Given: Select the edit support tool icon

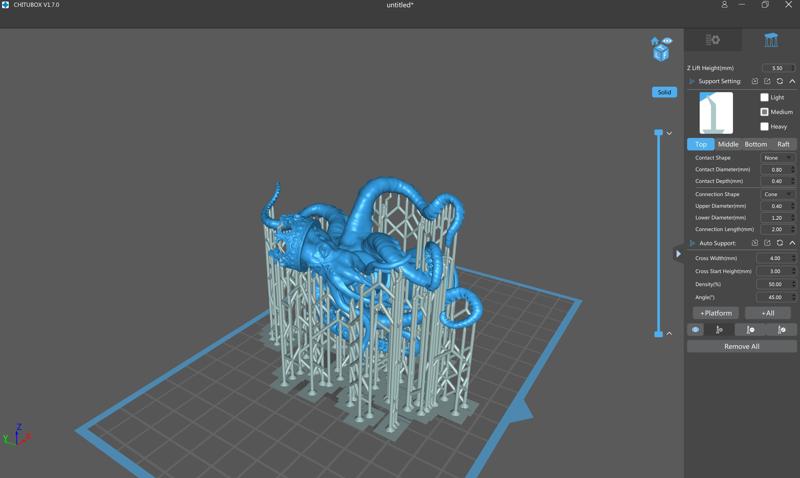Looking at the screenshot, I should 781,330.
